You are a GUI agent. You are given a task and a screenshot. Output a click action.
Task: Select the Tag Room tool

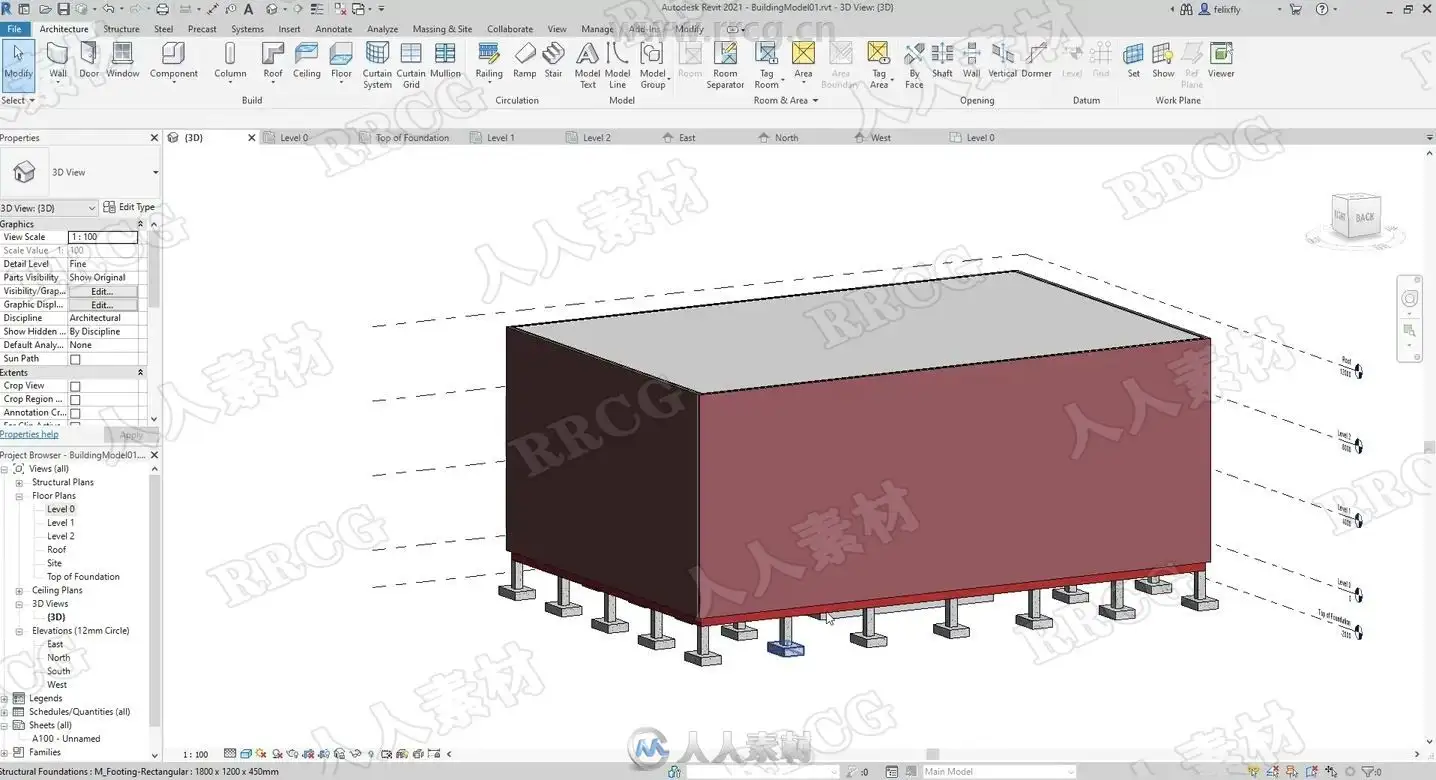tap(767, 66)
